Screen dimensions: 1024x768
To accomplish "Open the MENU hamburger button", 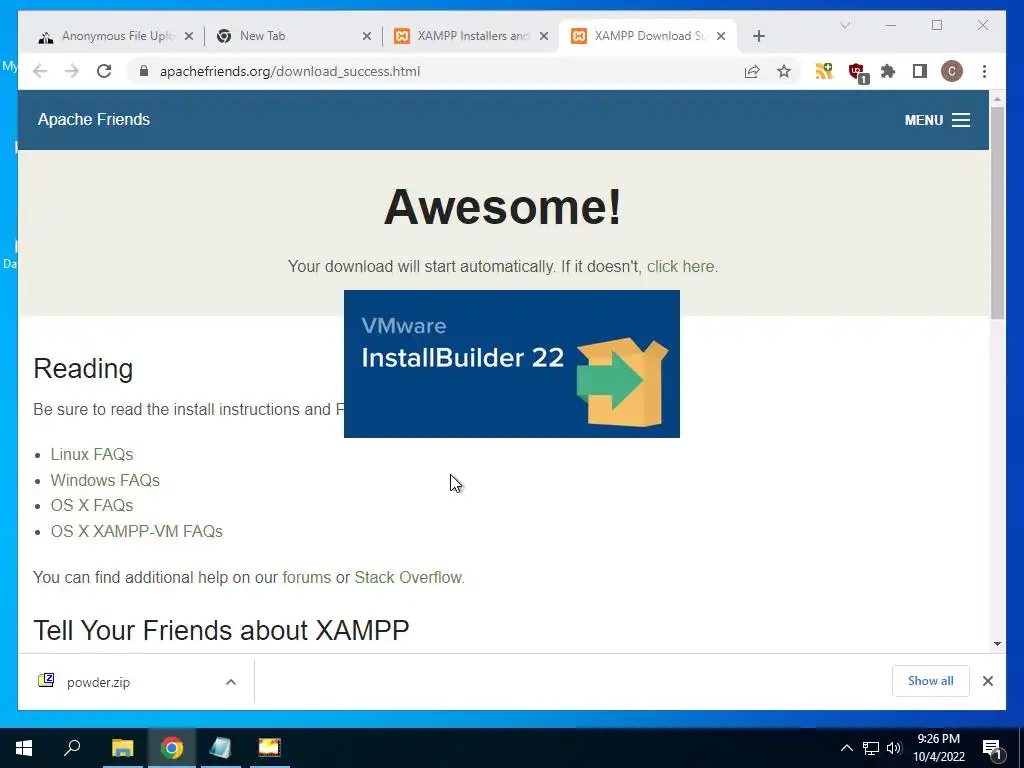I will coord(937,120).
